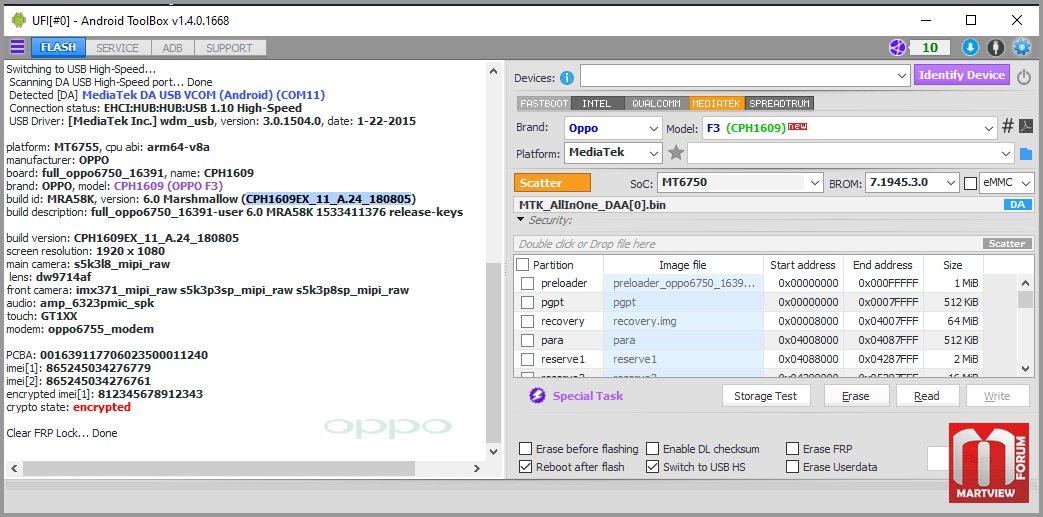Check the reserve1 partition checkbox

pyautogui.click(x=527, y=359)
